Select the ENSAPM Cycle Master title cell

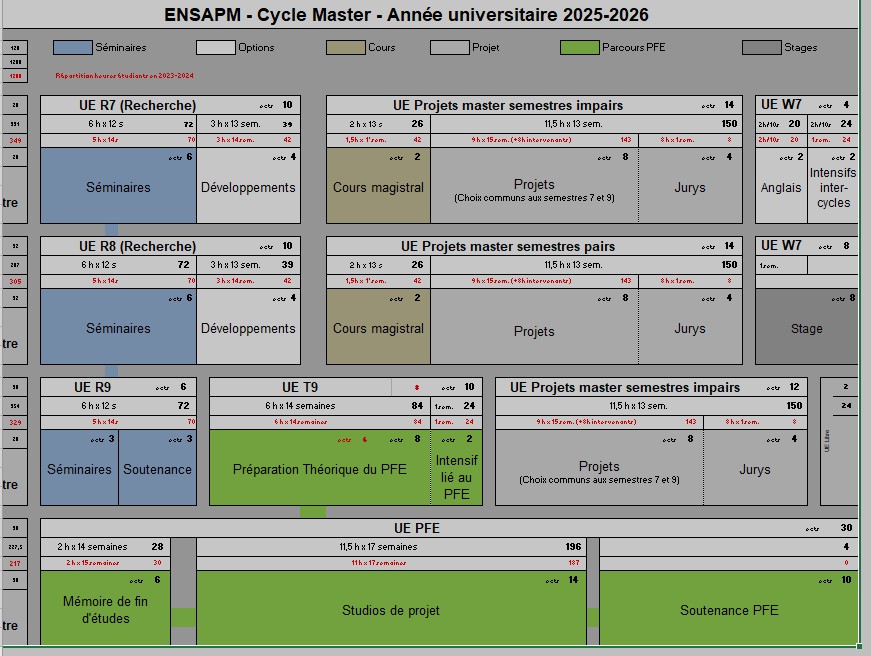click(406, 15)
